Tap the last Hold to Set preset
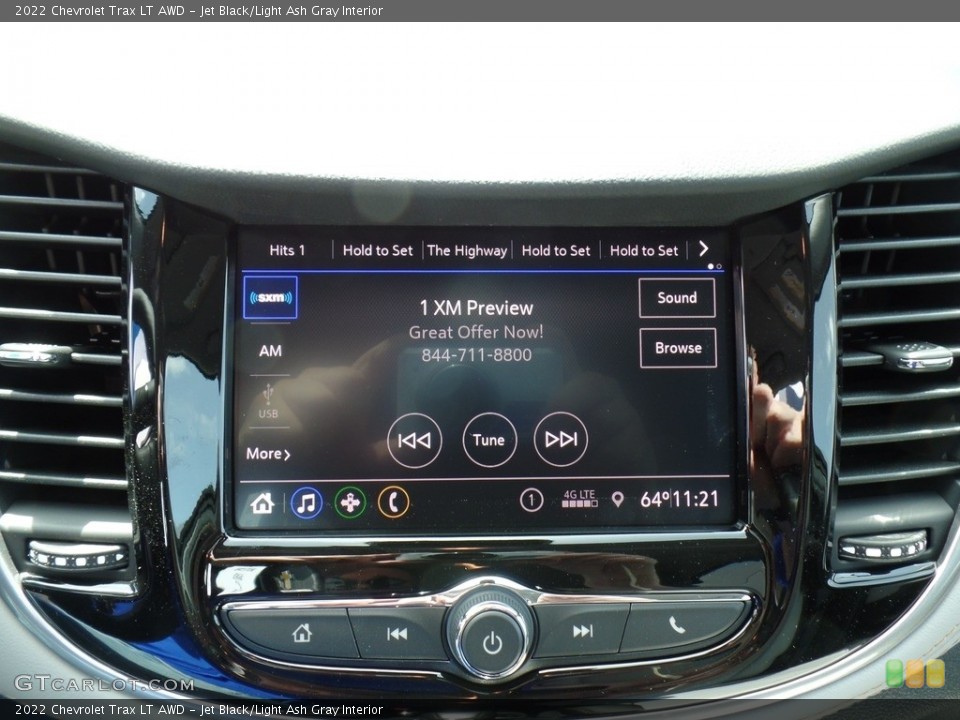Screen dimensions: 960x720 (644, 250)
